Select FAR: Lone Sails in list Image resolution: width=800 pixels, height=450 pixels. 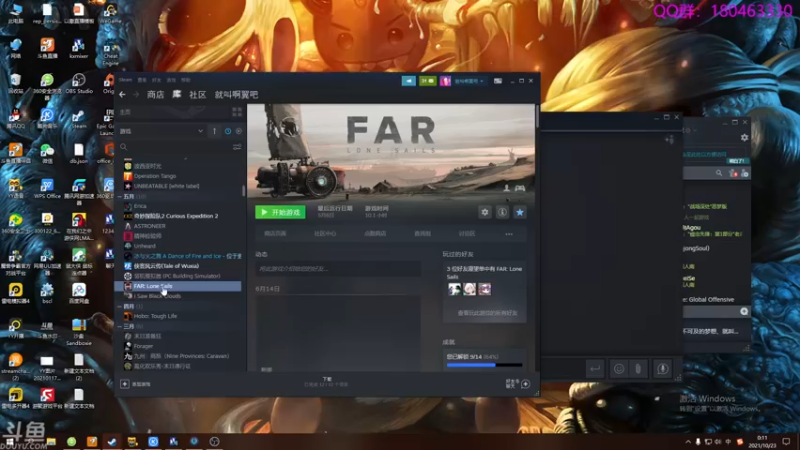pos(179,286)
